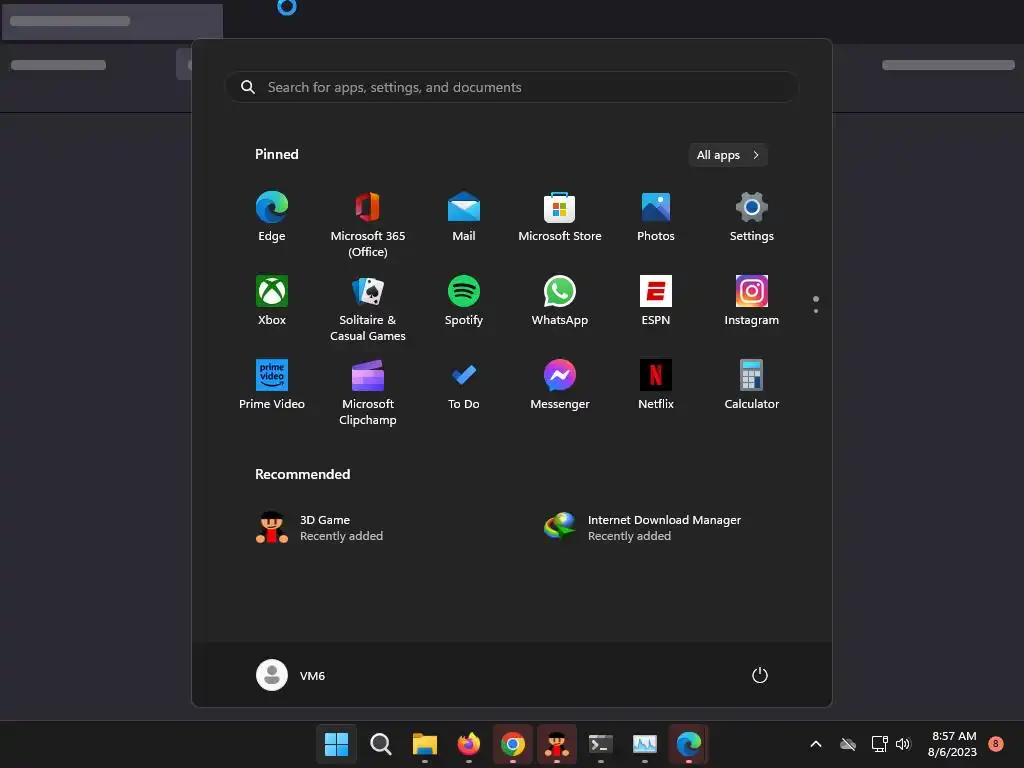Switch to Edge in taskbar
The width and height of the screenshot is (1024, 768).
click(x=688, y=744)
